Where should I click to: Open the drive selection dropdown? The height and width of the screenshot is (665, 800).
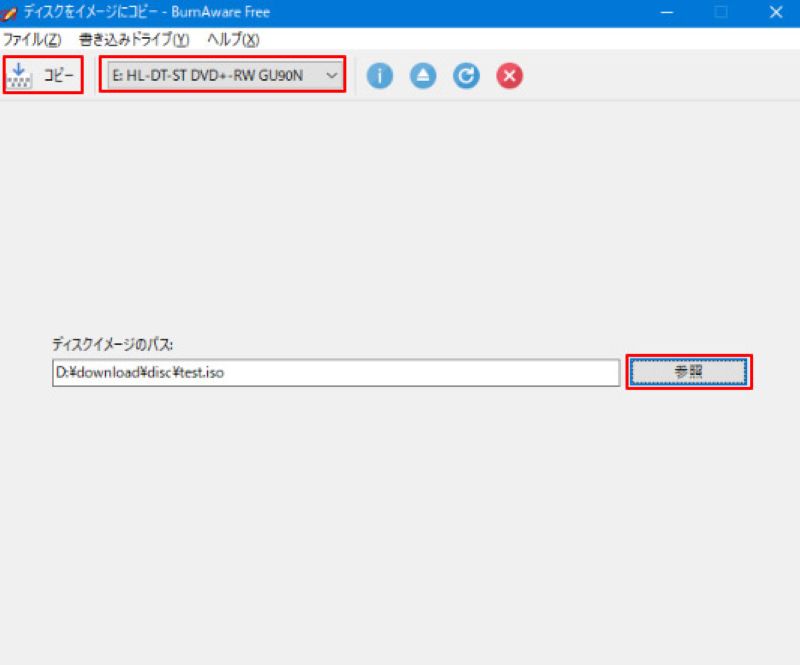[220, 75]
